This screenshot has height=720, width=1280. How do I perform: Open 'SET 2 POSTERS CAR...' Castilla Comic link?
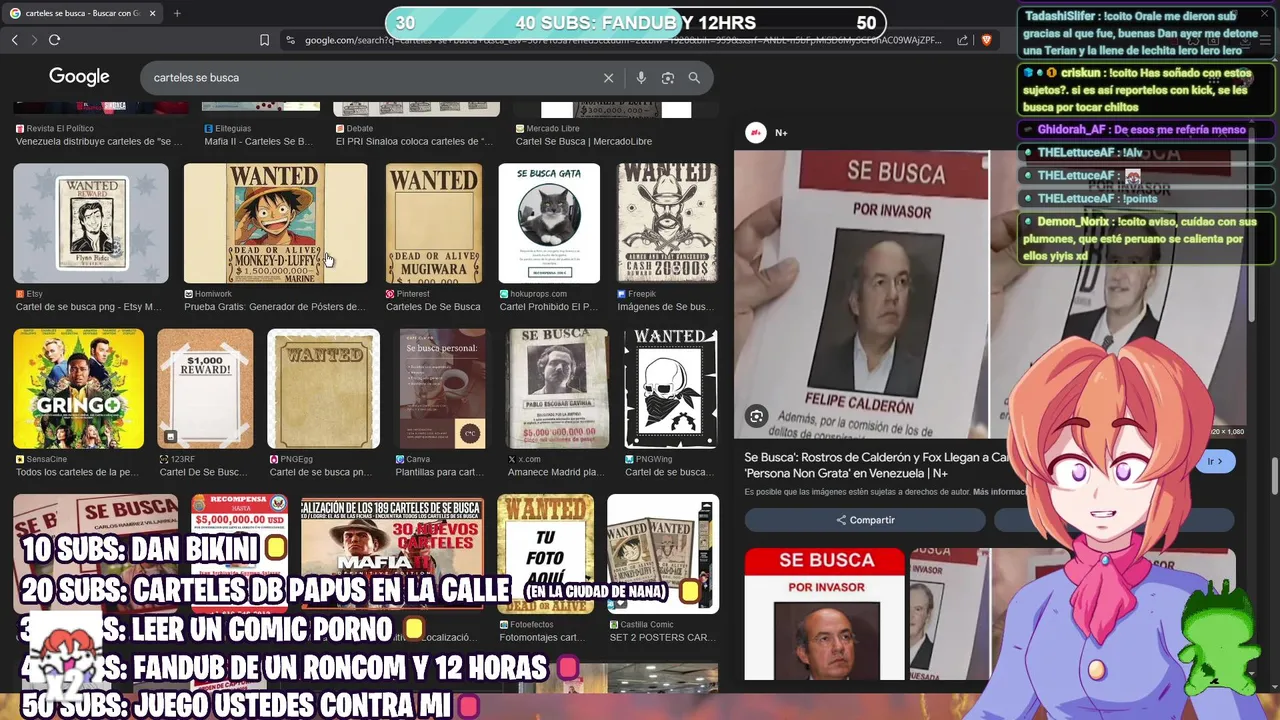661,637
